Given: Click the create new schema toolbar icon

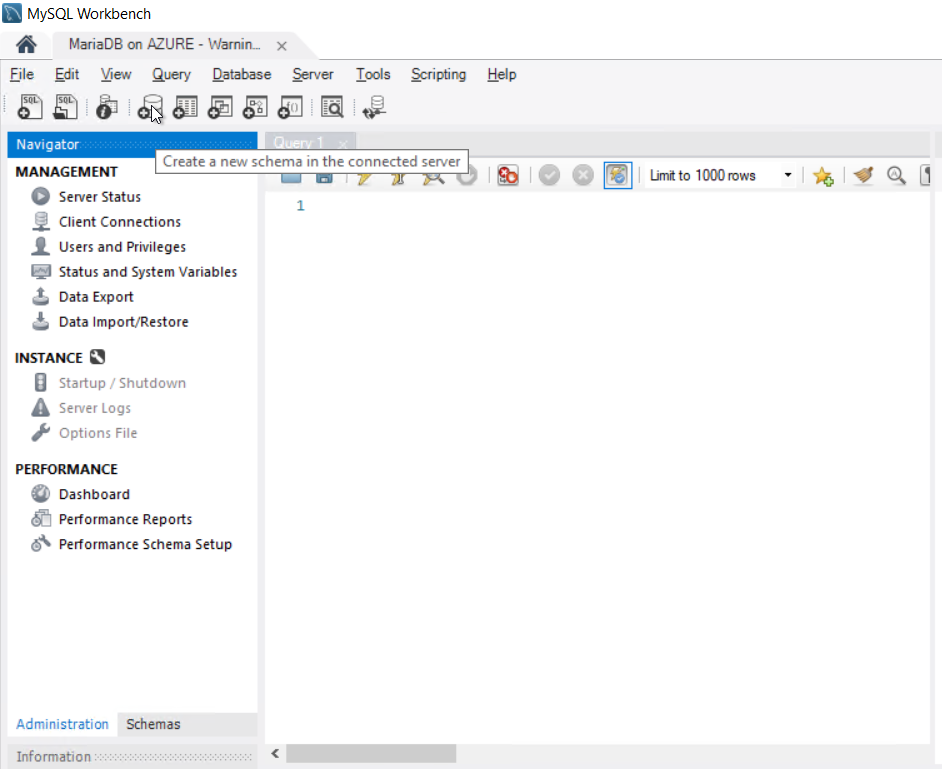Looking at the screenshot, I should coord(150,108).
